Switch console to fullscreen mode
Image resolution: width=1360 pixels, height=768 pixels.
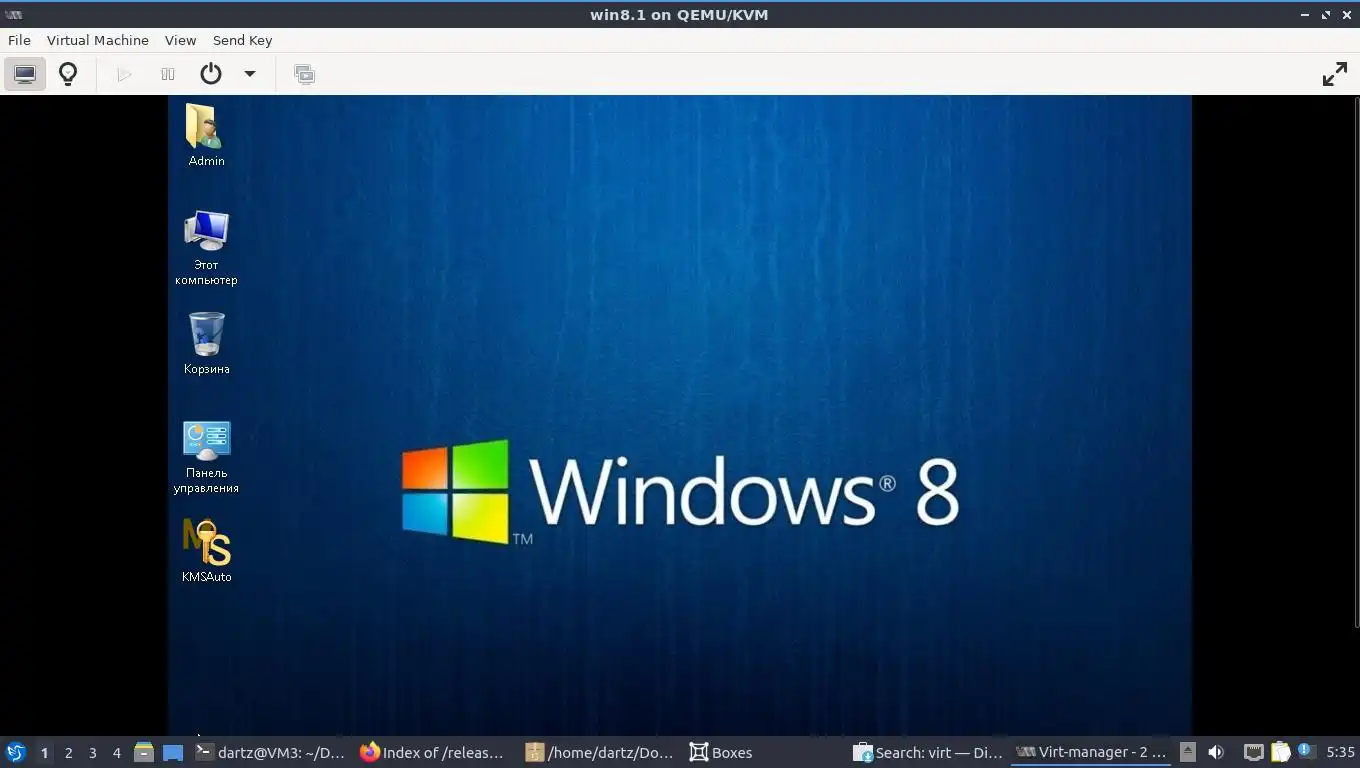tap(1335, 74)
